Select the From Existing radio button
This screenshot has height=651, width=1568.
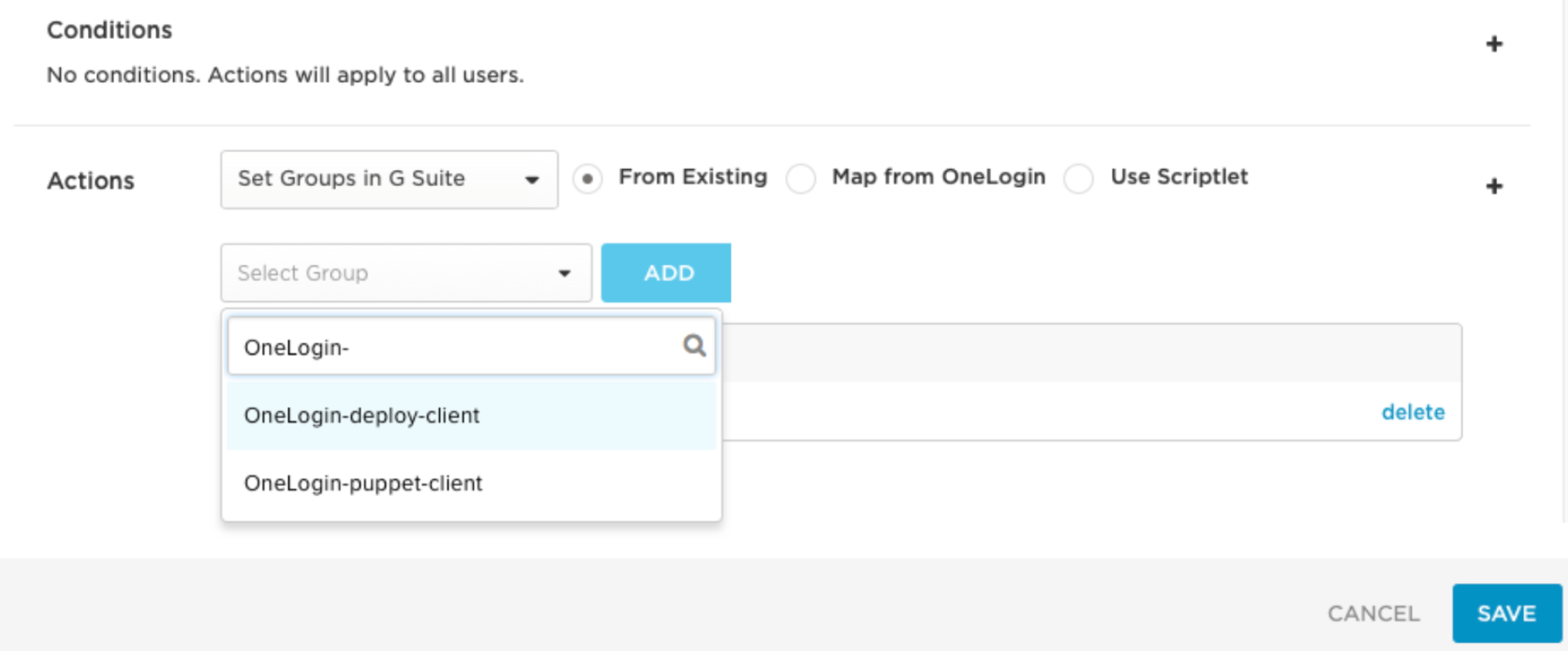[x=588, y=178]
